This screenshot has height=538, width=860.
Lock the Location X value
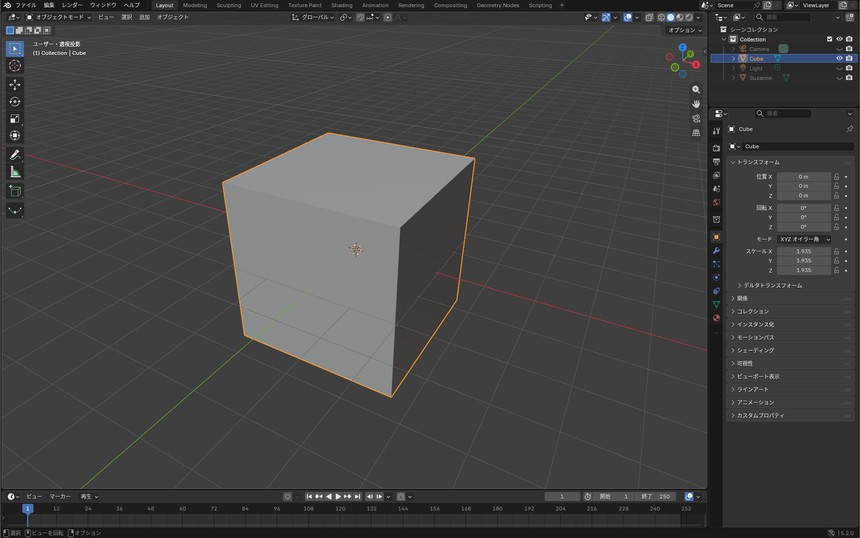836,177
